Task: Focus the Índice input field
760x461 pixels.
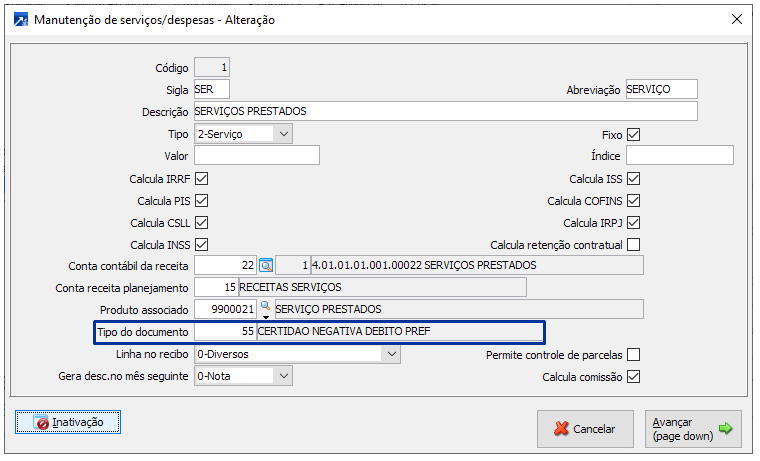Action: (679, 155)
